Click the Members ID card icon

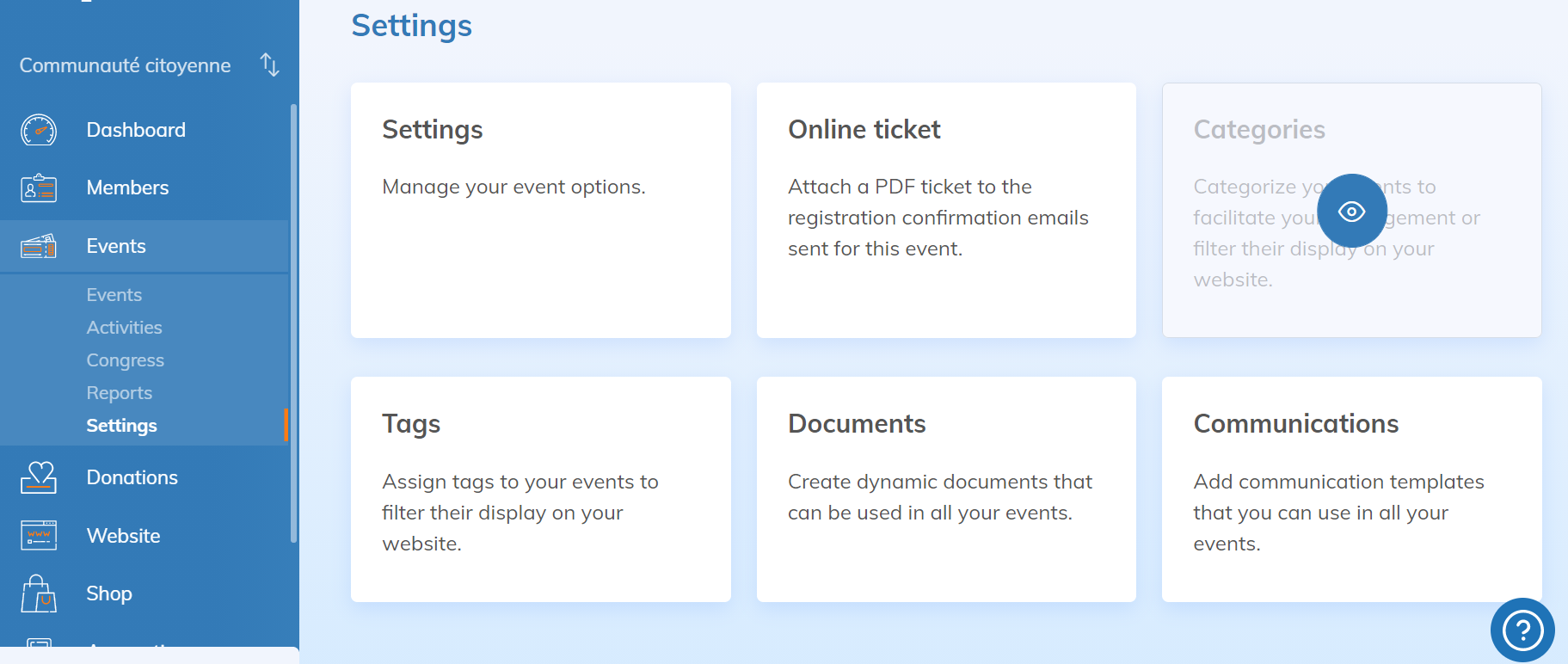point(39,188)
